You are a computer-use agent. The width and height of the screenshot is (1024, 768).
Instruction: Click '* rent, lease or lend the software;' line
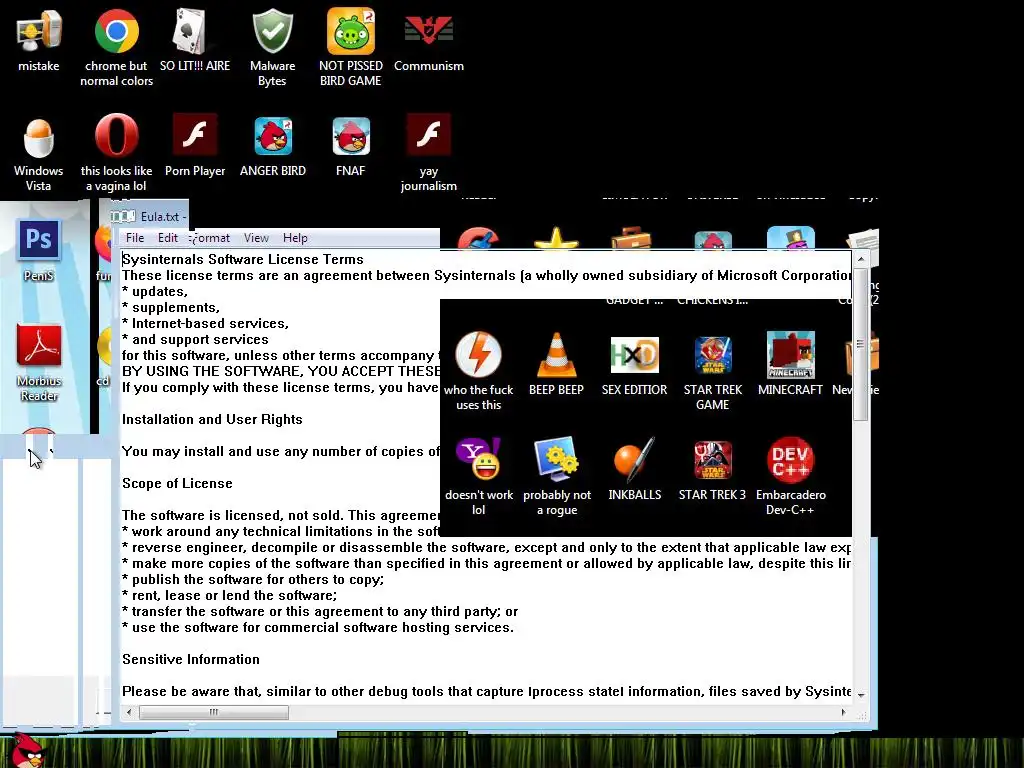[x=229, y=596]
